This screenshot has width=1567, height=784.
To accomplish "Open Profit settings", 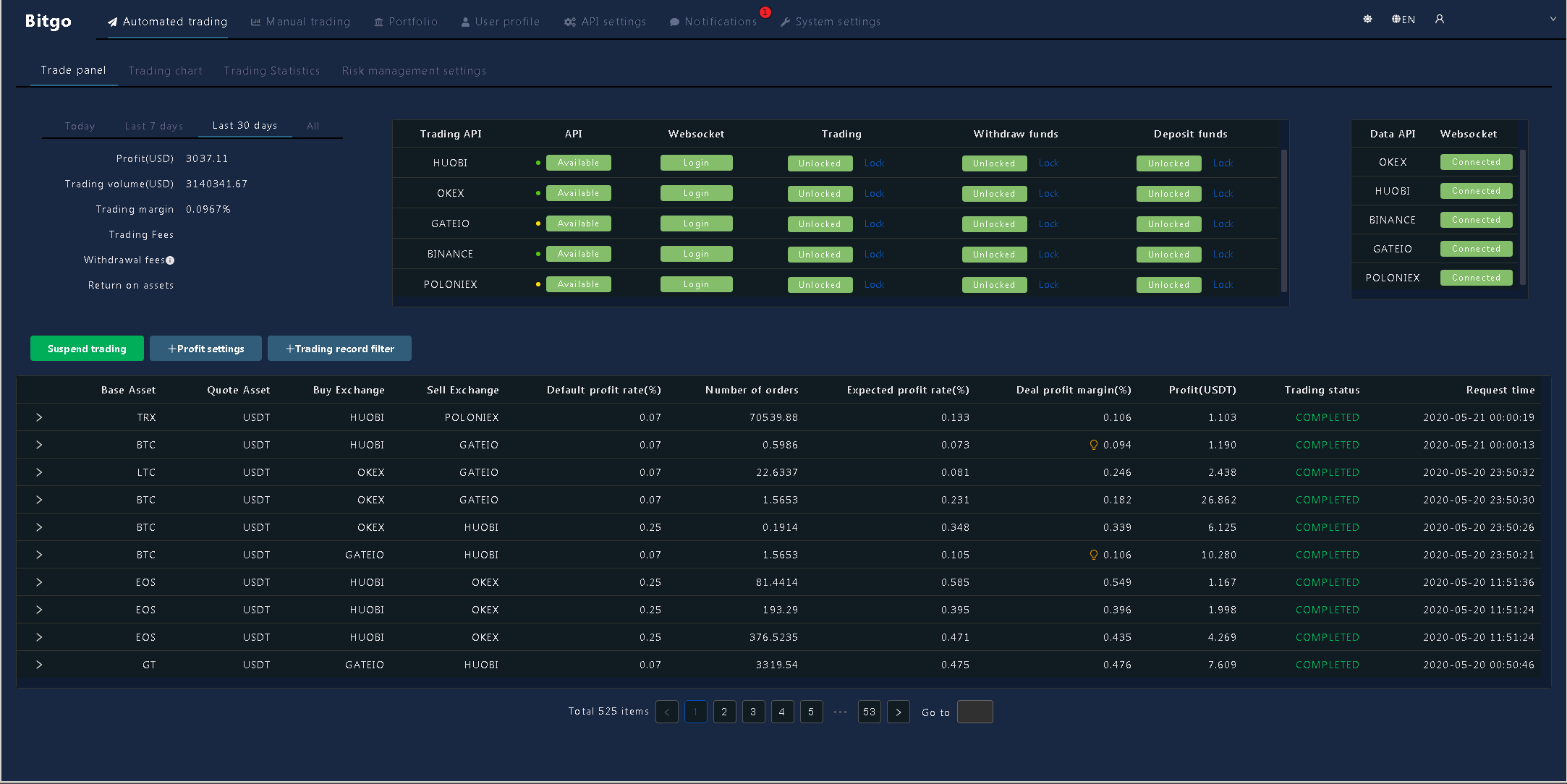I will pyautogui.click(x=206, y=349).
